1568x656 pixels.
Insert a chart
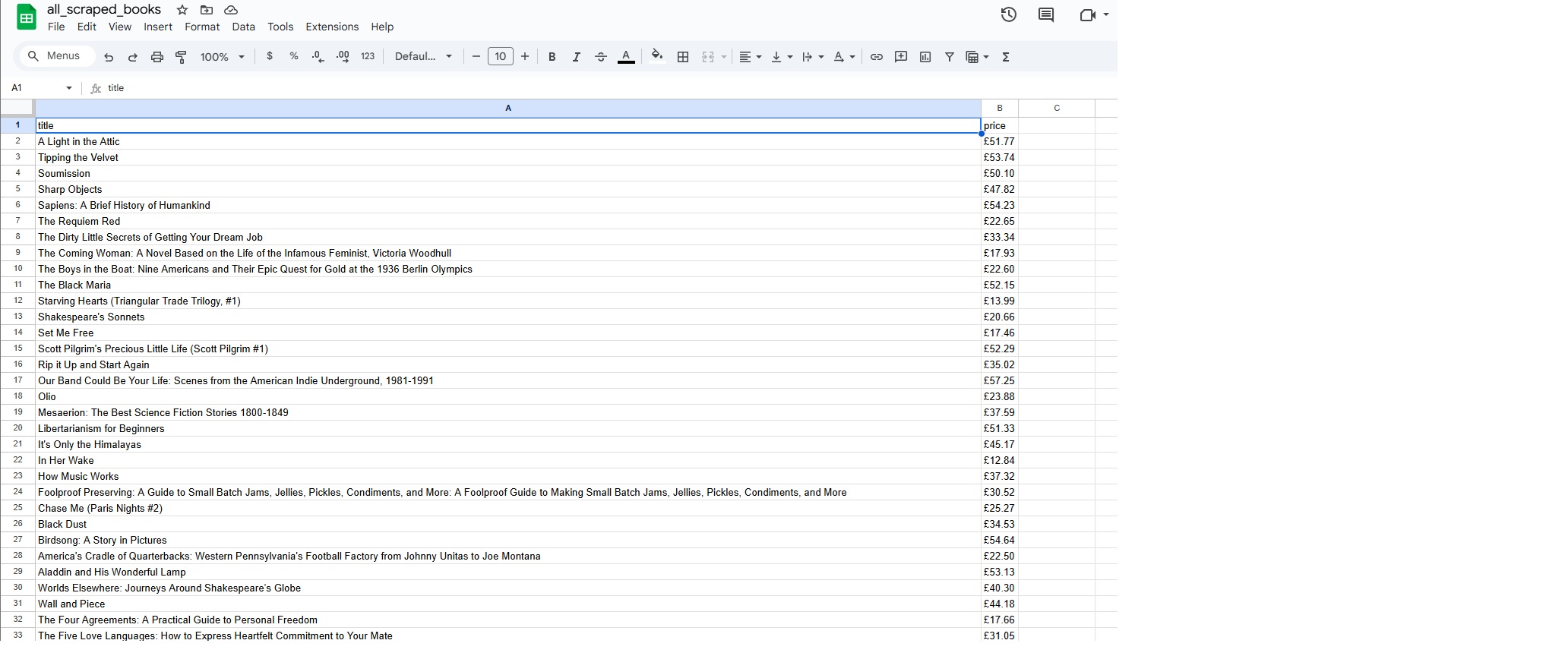925,57
